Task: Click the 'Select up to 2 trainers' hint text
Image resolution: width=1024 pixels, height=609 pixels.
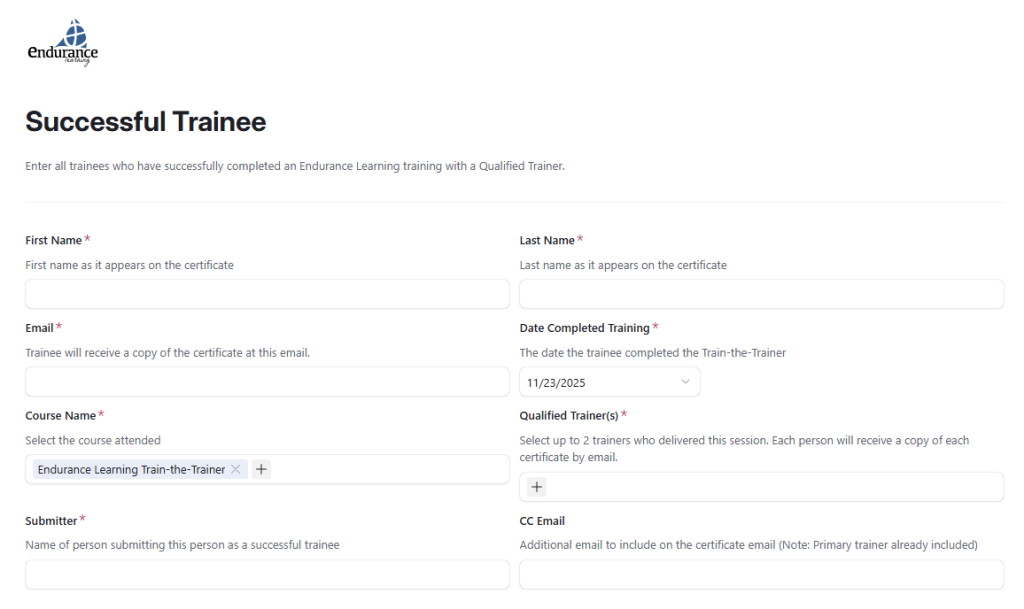Action: coord(744,448)
